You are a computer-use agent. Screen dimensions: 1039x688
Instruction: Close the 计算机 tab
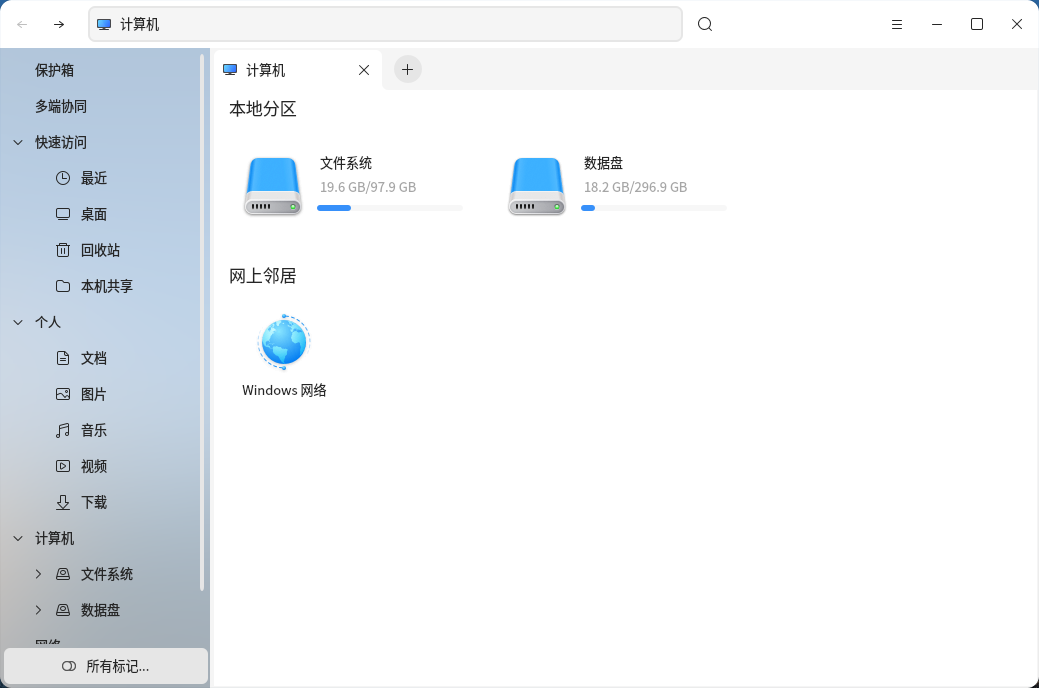point(364,70)
